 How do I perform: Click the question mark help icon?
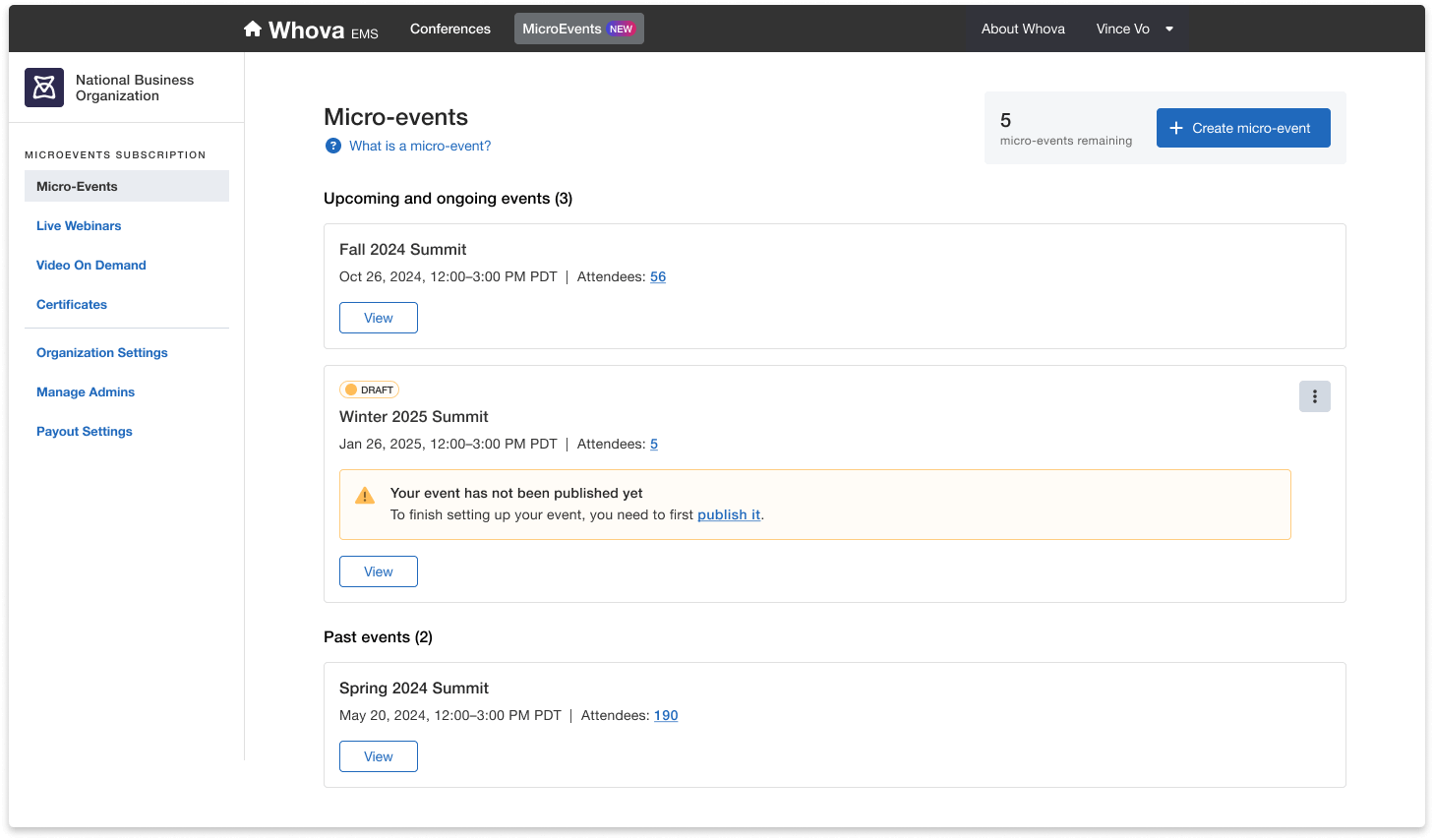tap(333, 146)
